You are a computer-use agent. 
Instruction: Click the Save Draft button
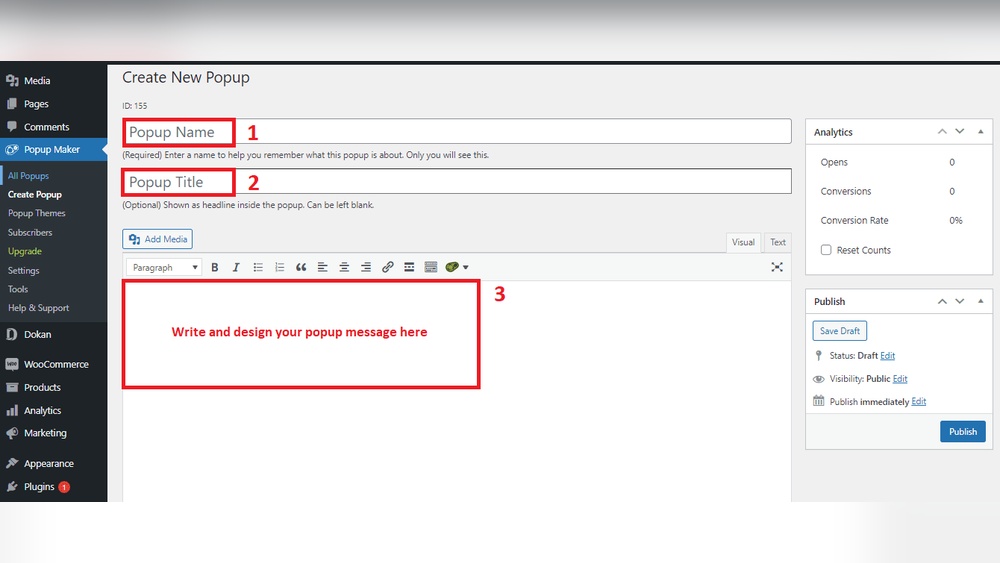pos(839,331)
